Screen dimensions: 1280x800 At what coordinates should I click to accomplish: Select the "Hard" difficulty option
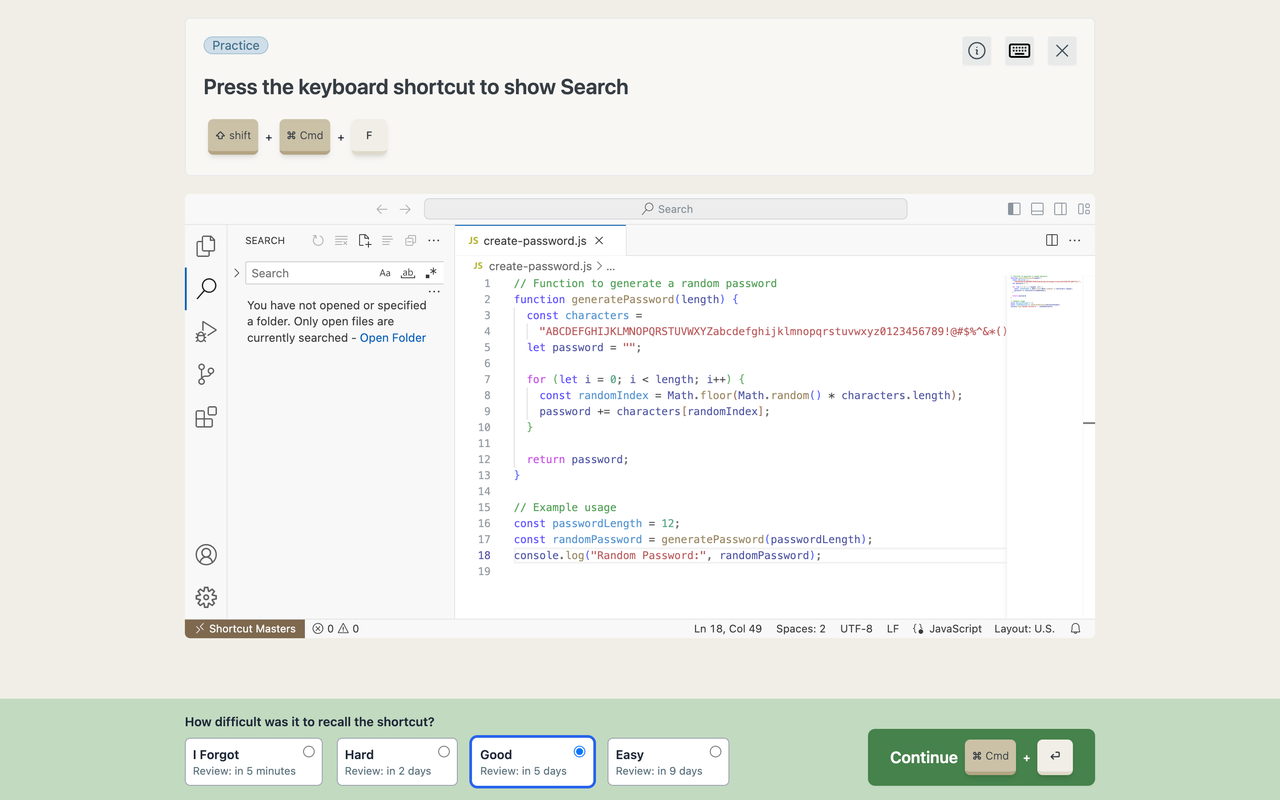(x=397, y=762)
